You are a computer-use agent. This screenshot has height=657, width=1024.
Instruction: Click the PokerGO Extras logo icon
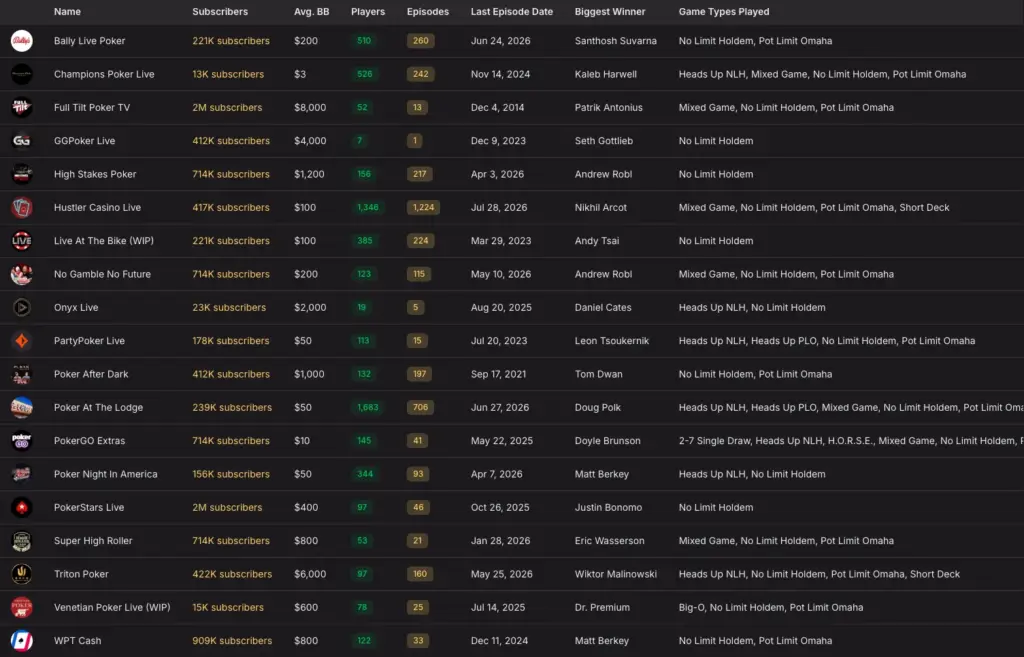click(x=22, y=440)
